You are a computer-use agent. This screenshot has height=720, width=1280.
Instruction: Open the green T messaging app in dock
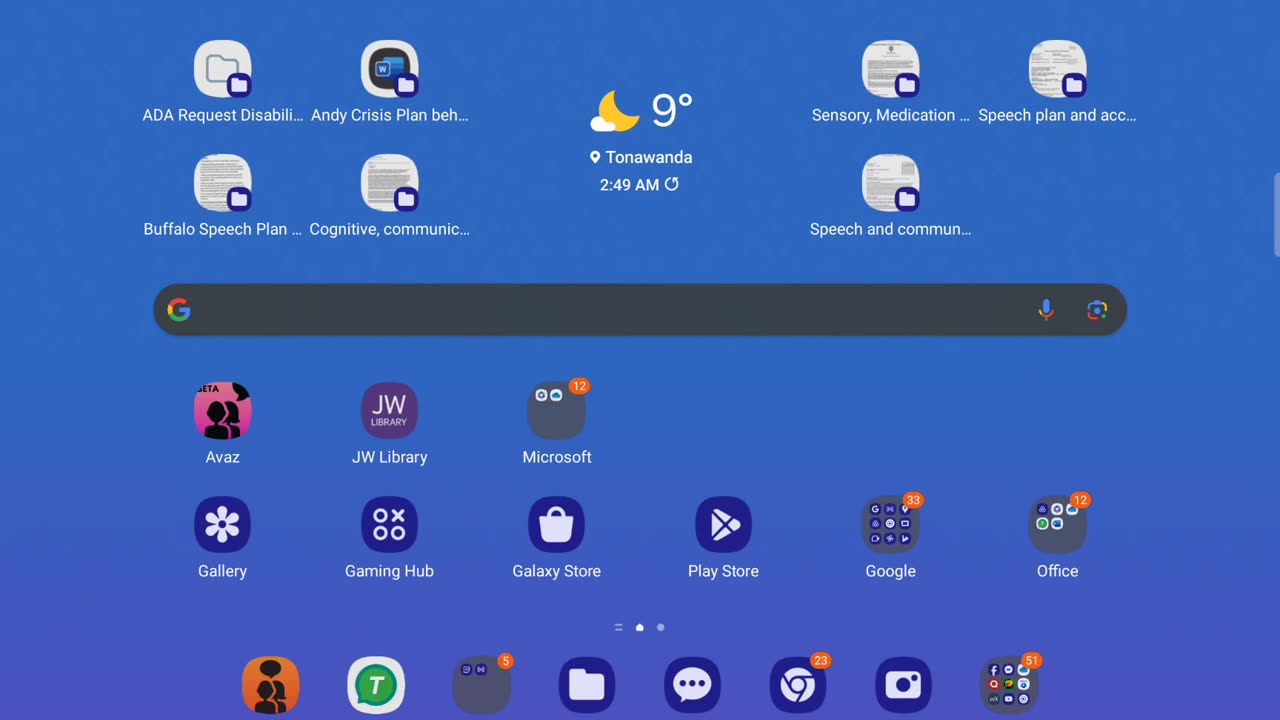(376, 686)
